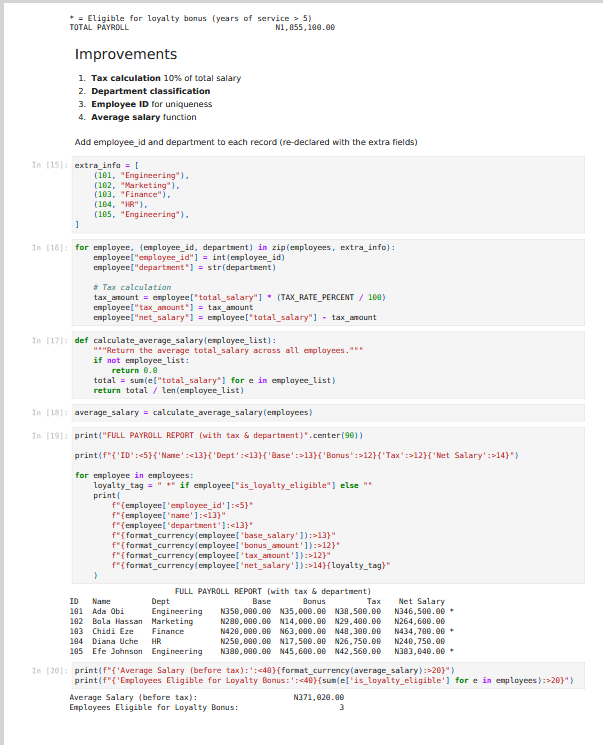Place cursor on "extra_info = [" line
603x745 pixels.
106,165
